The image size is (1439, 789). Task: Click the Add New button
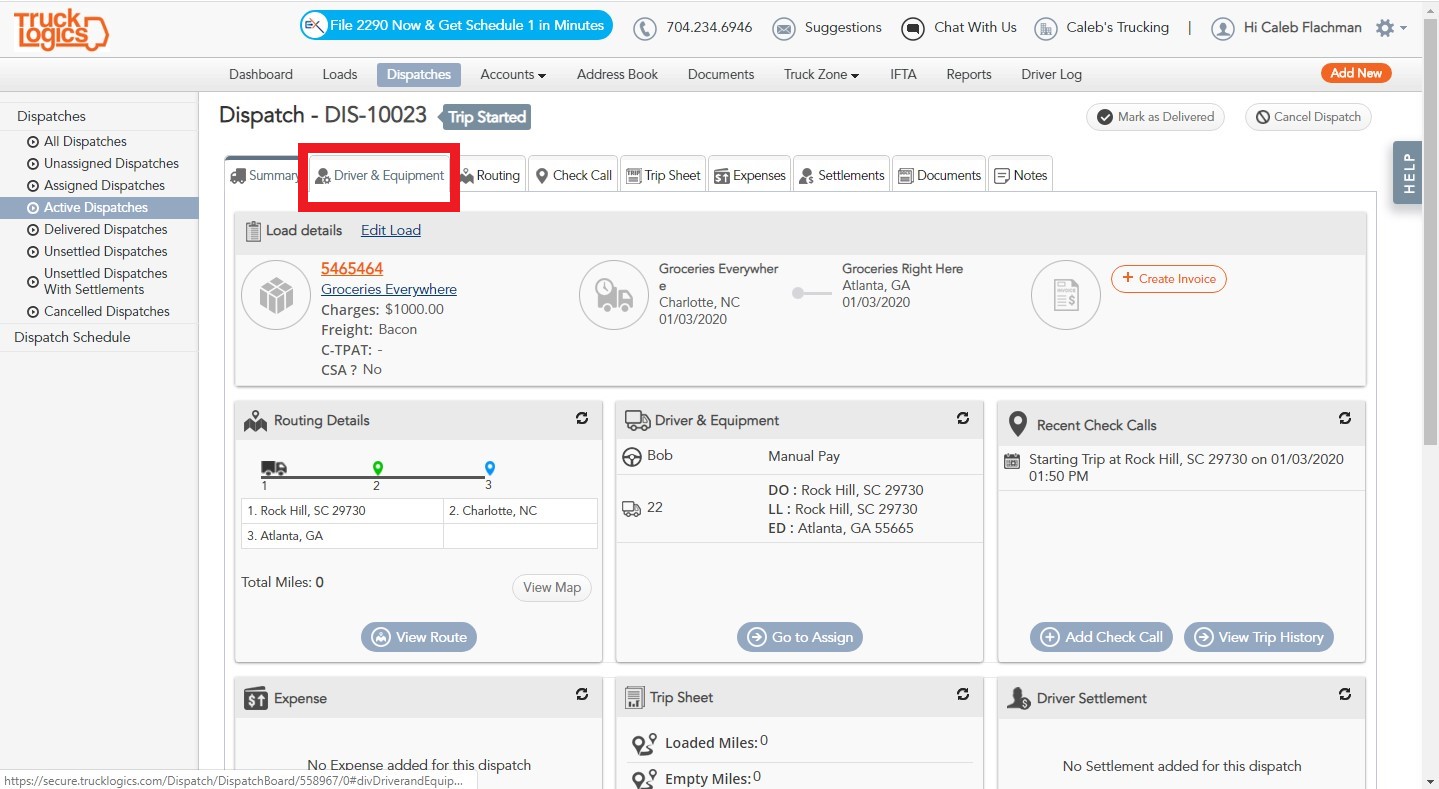point(1356,73)
